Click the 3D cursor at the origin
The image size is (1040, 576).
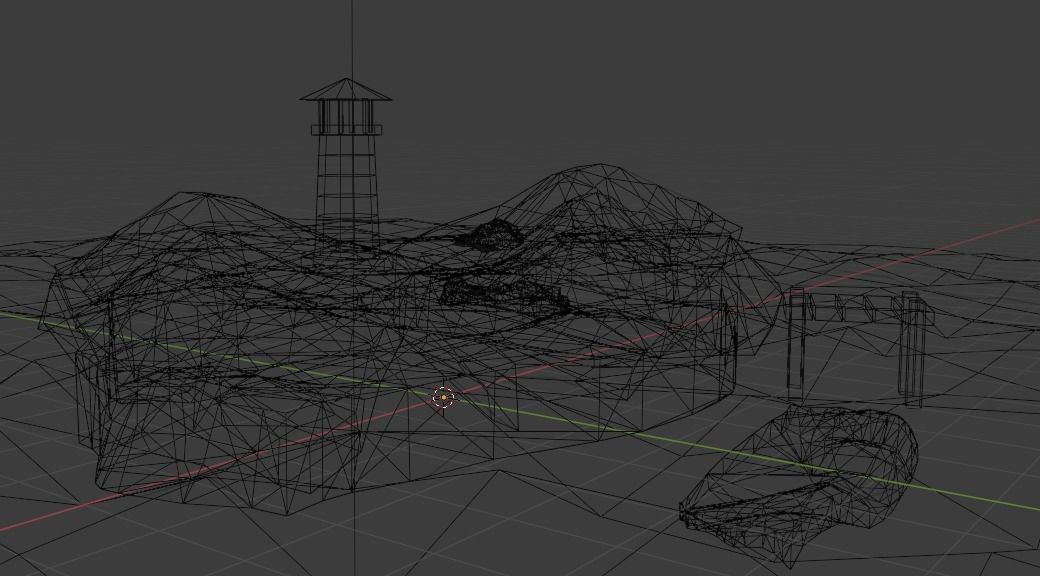pyautogui.click(x=443, y=397)
